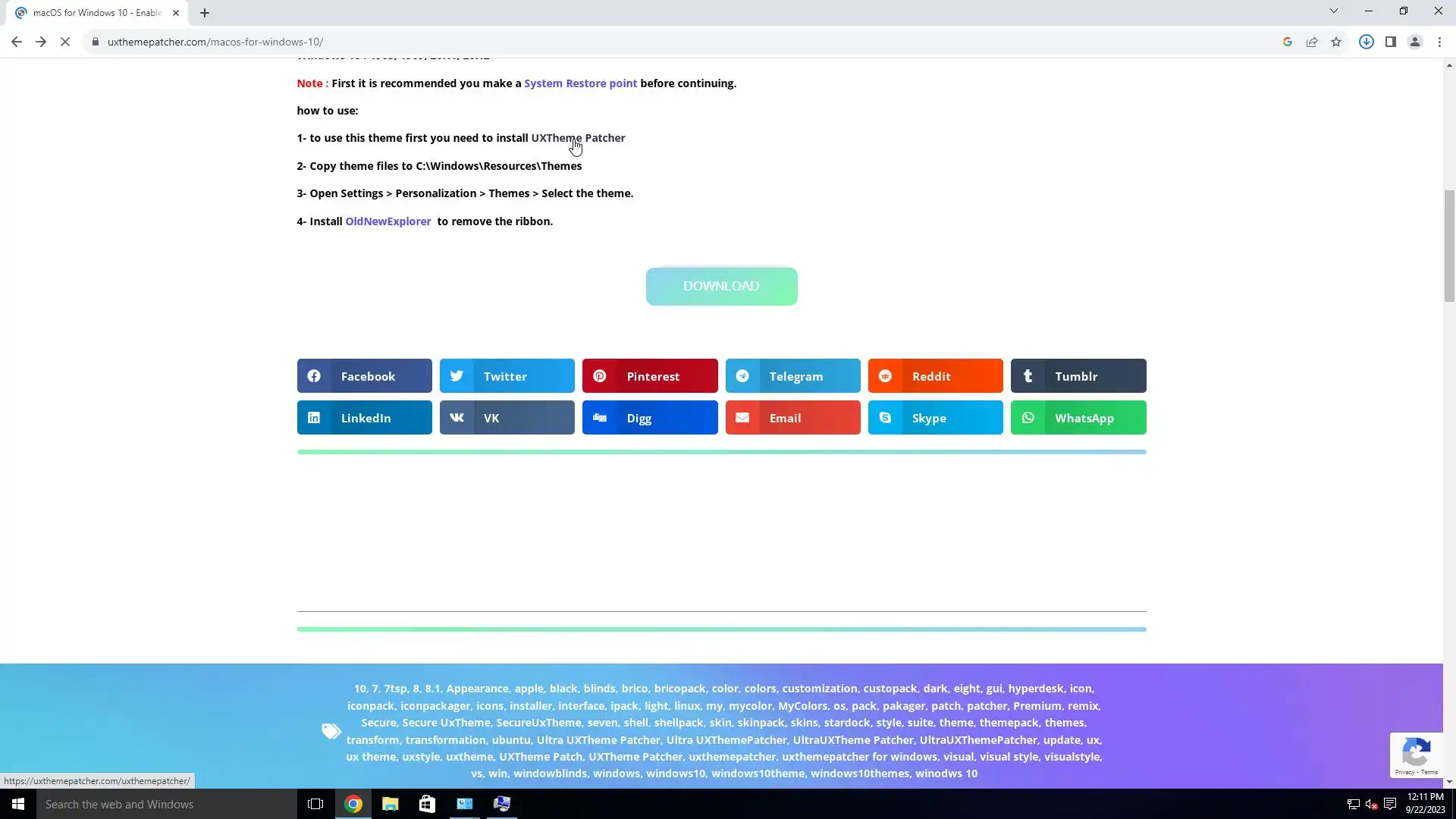Expand the tab search chevron
Screen dimensions: 1456x819
click(x=1334, y=11)
